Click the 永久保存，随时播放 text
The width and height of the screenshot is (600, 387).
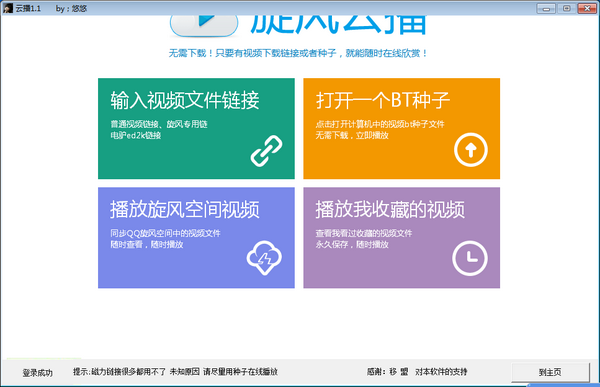point(352,245)
